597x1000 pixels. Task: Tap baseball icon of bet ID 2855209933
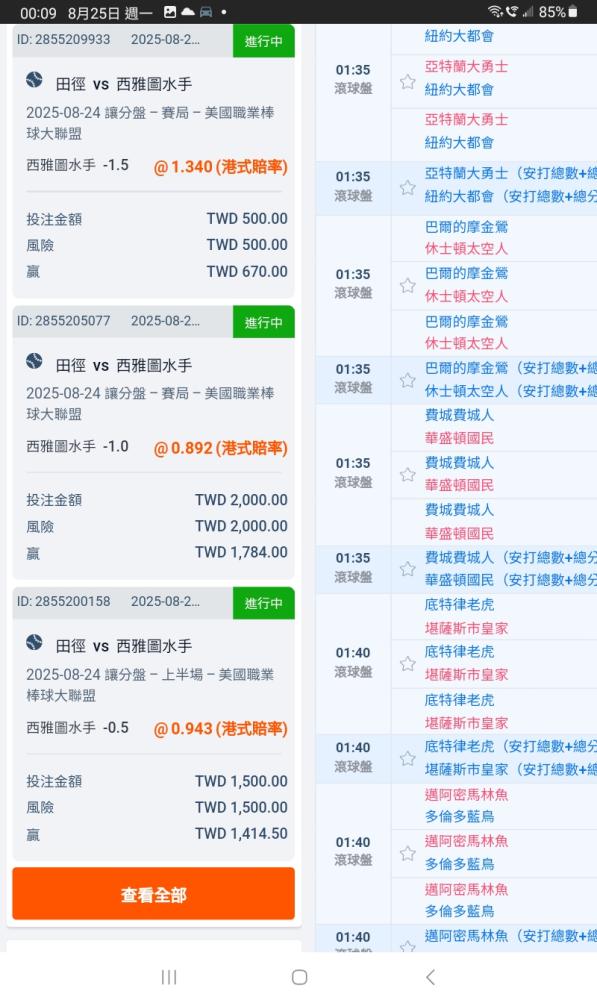(x=34, y=80)
